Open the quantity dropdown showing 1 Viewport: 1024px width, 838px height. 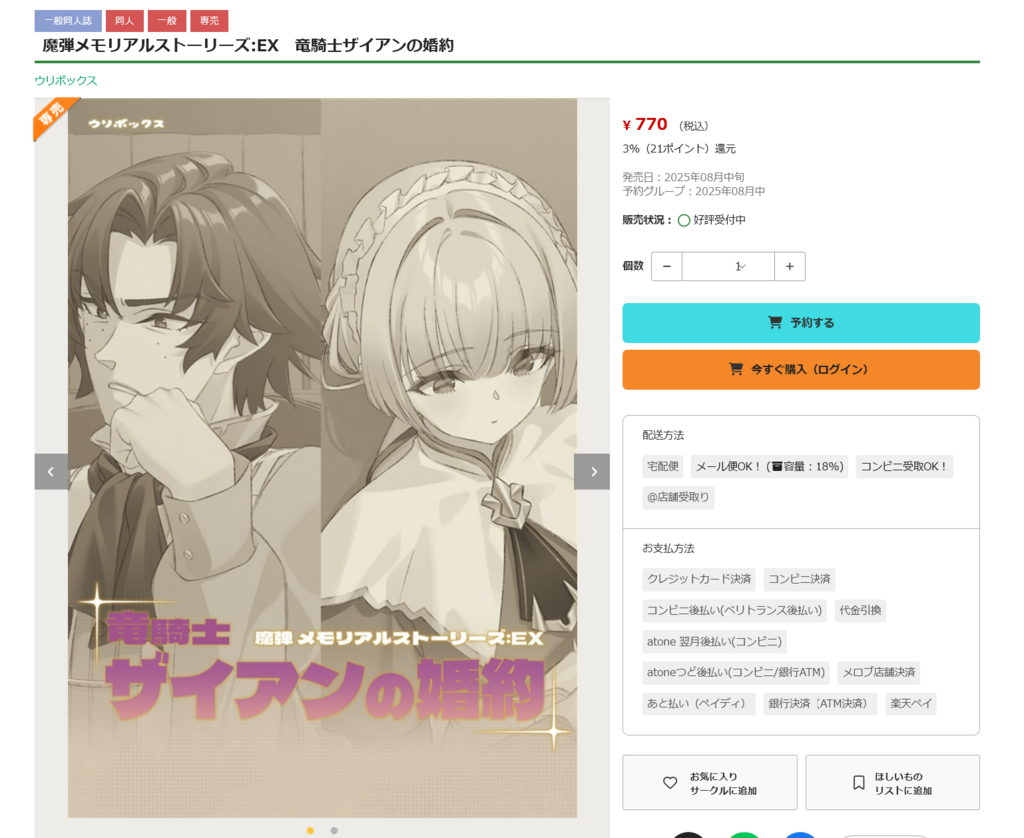pyautogui.click(x=728, y=266)
